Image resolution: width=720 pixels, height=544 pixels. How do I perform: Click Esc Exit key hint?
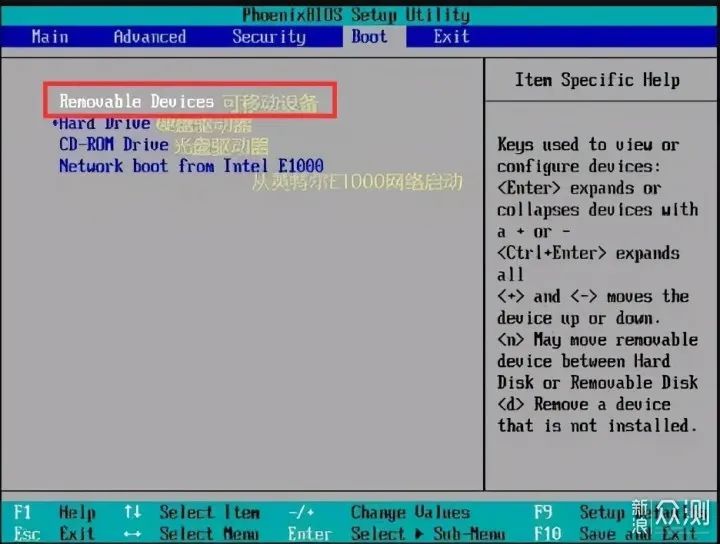click(54, 533)
